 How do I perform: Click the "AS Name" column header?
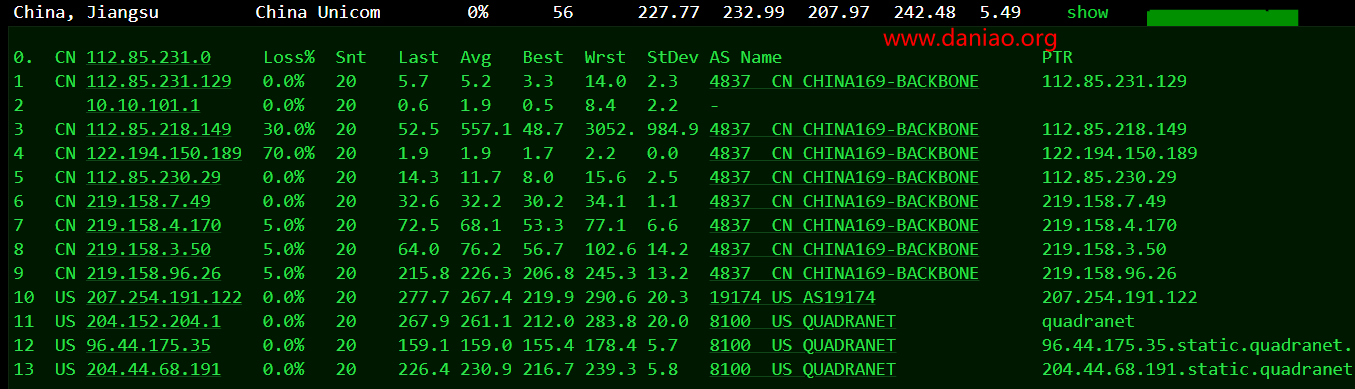(x=745, y=58)
